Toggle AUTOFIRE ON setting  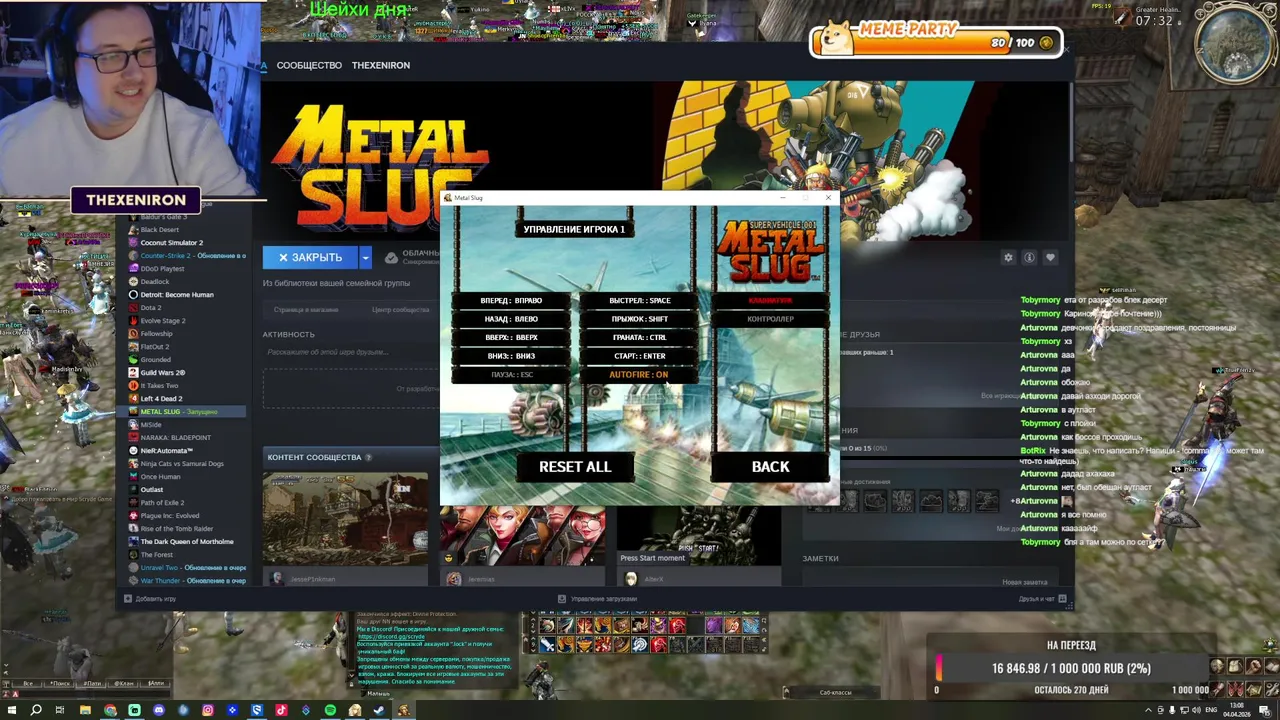tap(638, 375)
